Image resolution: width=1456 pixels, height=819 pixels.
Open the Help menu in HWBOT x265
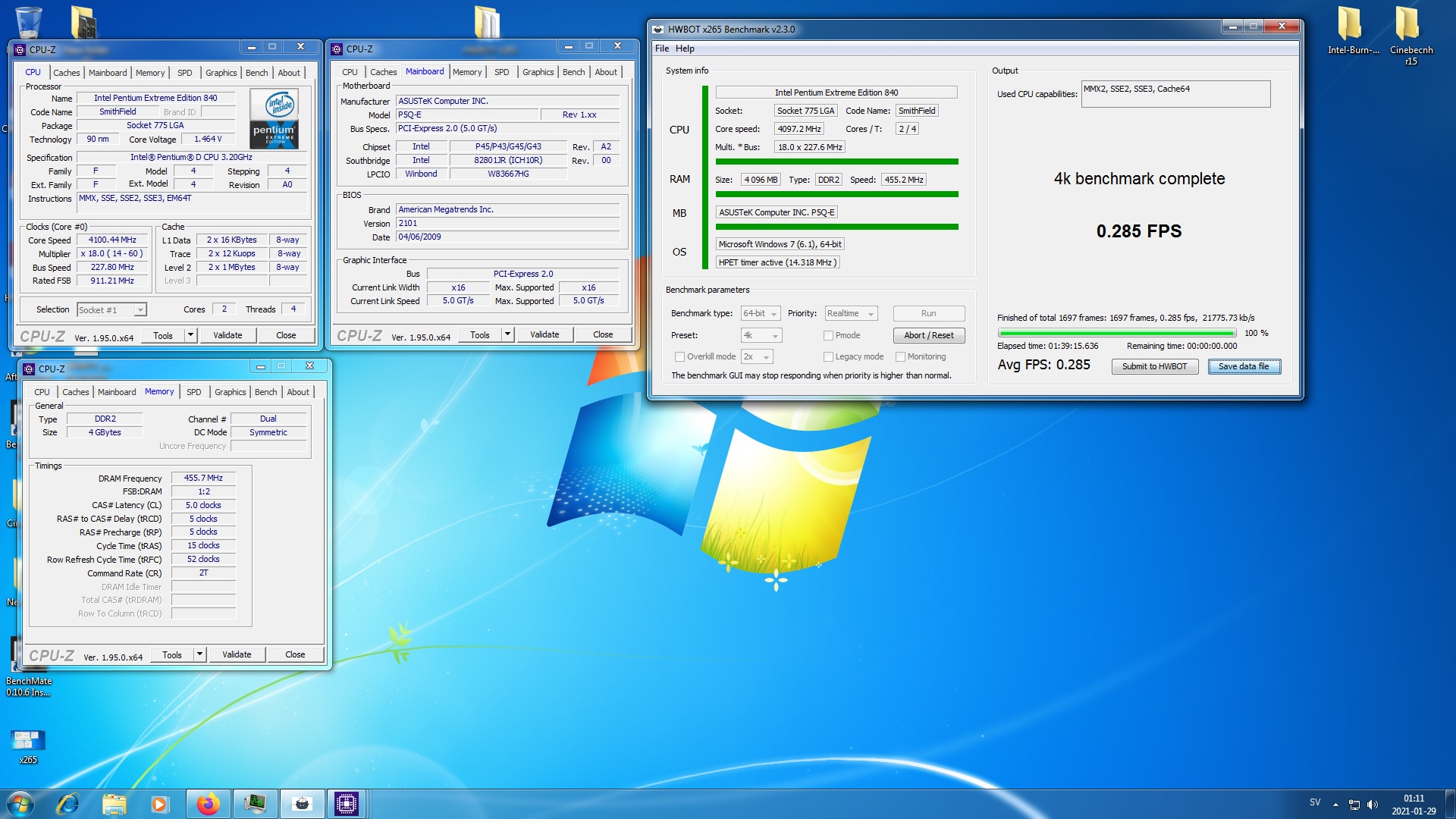click(685, 49)
